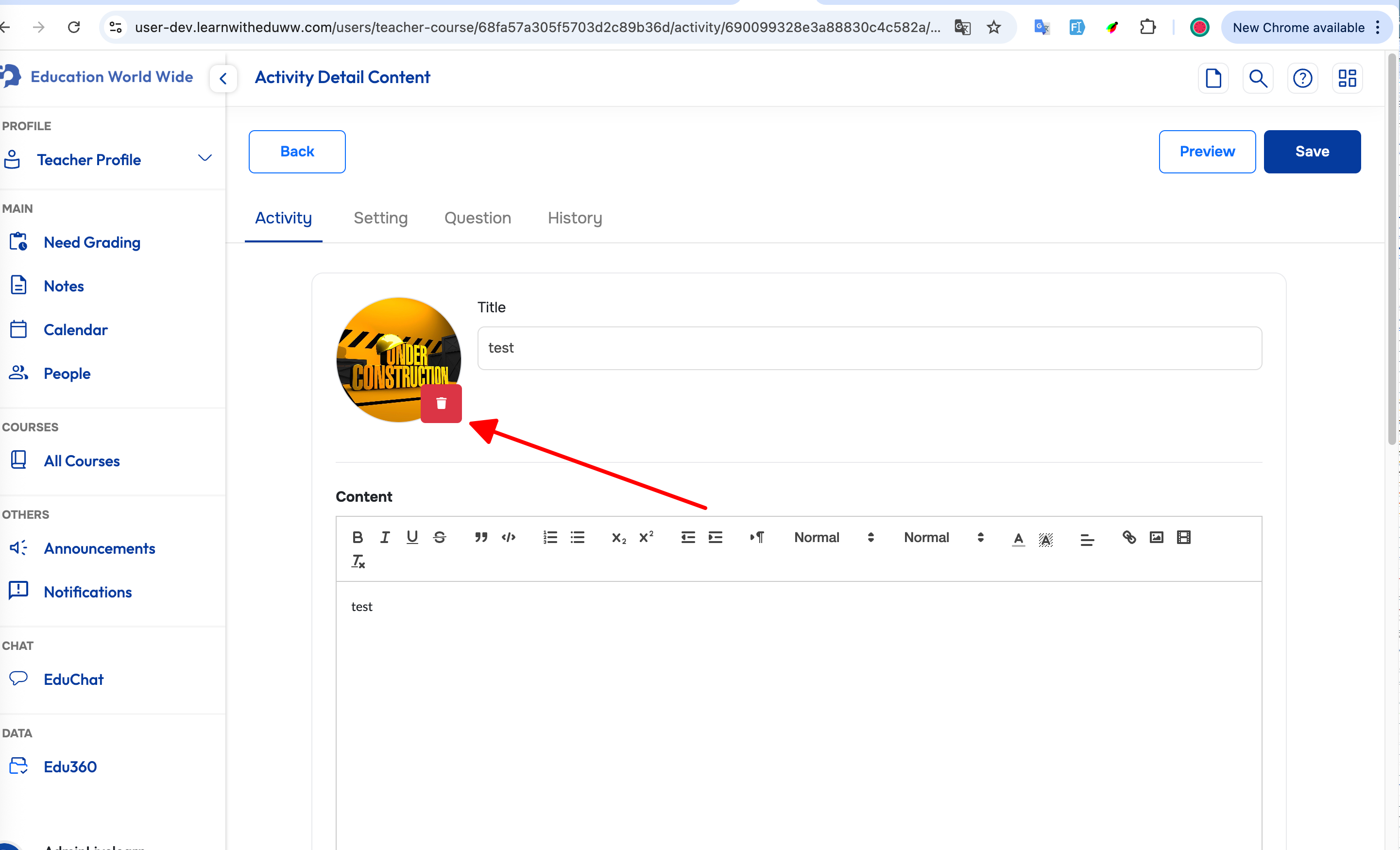
Task: Toggle bold formatting
Action: tap(358, 537)
